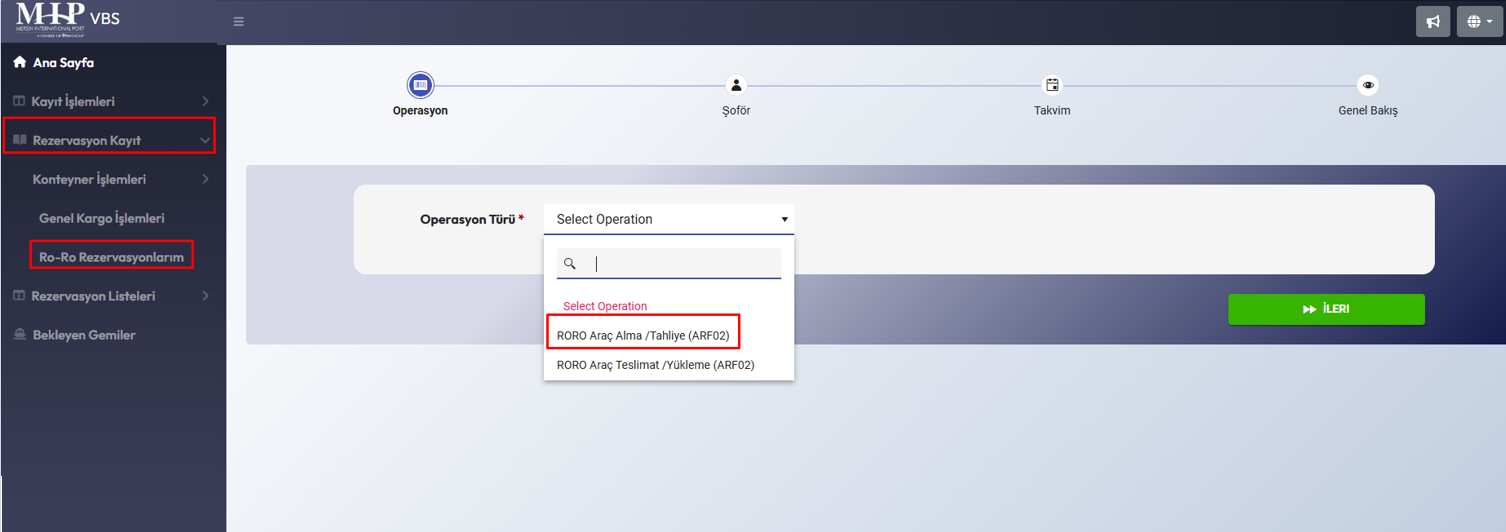The width and height of the screenshot is (1506, 532).
Task: Open the globe language selector
Action: tap(1480, 22)
